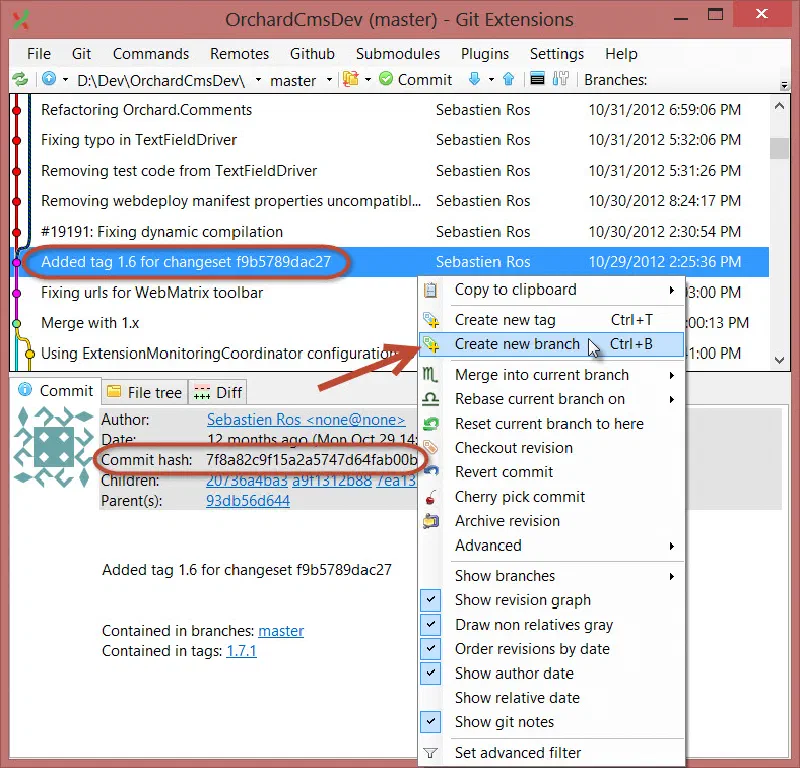Screen dimensions: 800x768
Task: Click the revision list vertical scrollbar thumb
Action: pos(779,148)
